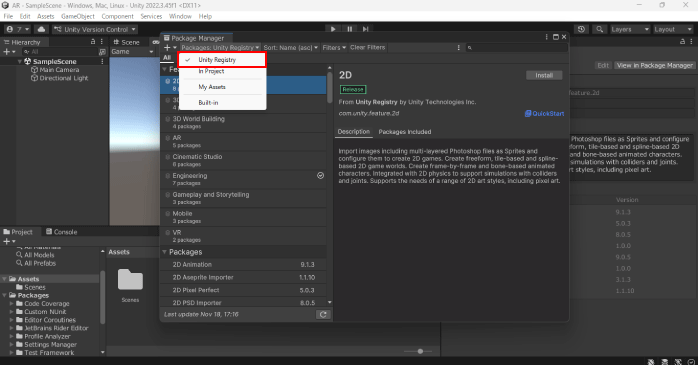Click the Clear Filters button
The width and height of the screenshot is (698, 365).
[367, 48]
